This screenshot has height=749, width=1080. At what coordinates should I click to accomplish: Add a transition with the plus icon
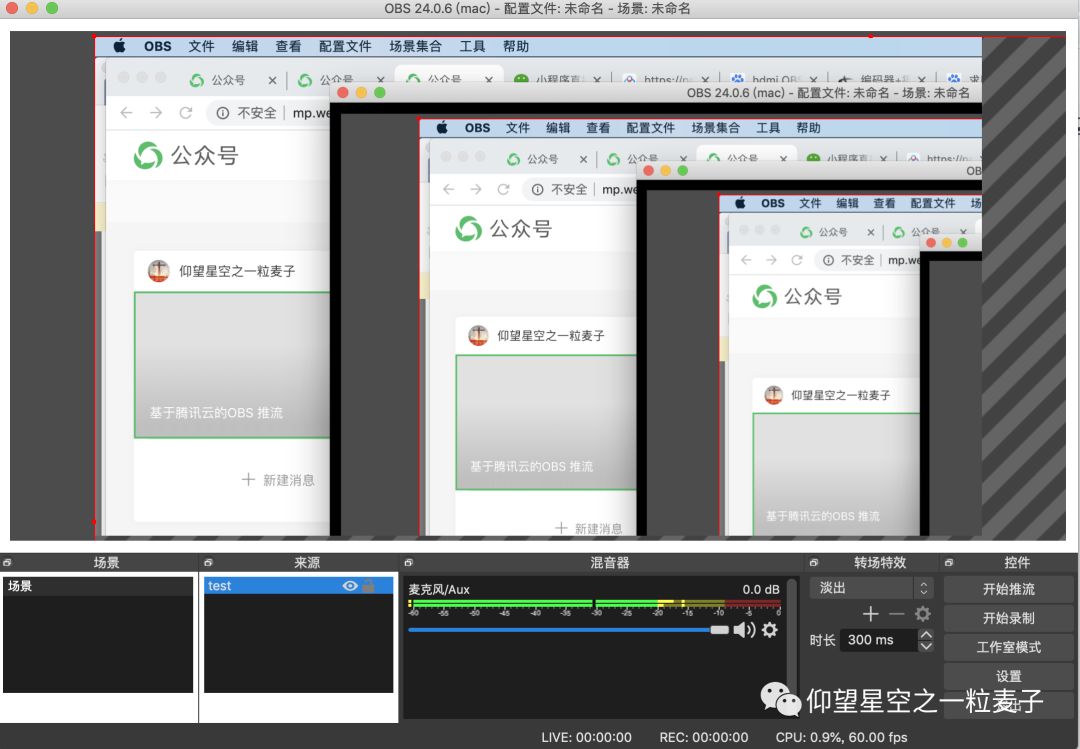point(871,613)
